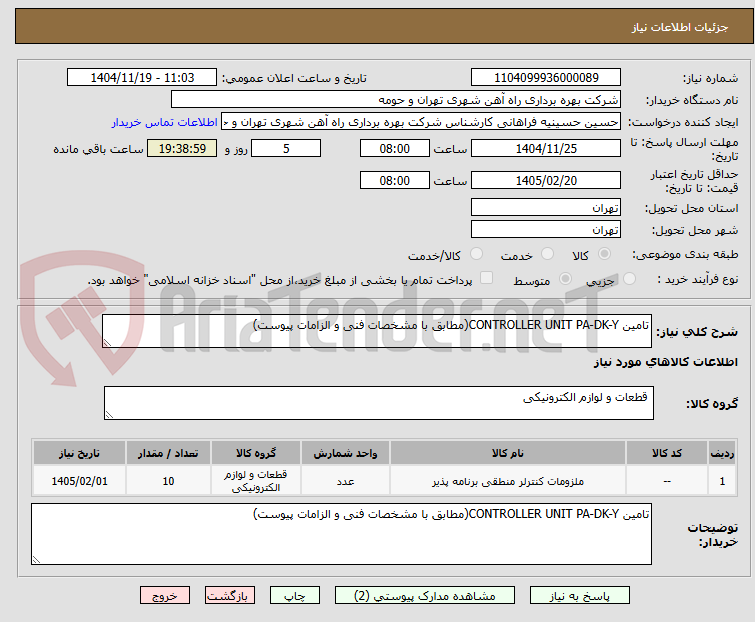Viewport: 755px width, 622px height.
Task: Click the شهر محل تحویل field
Action: [546, 229]
